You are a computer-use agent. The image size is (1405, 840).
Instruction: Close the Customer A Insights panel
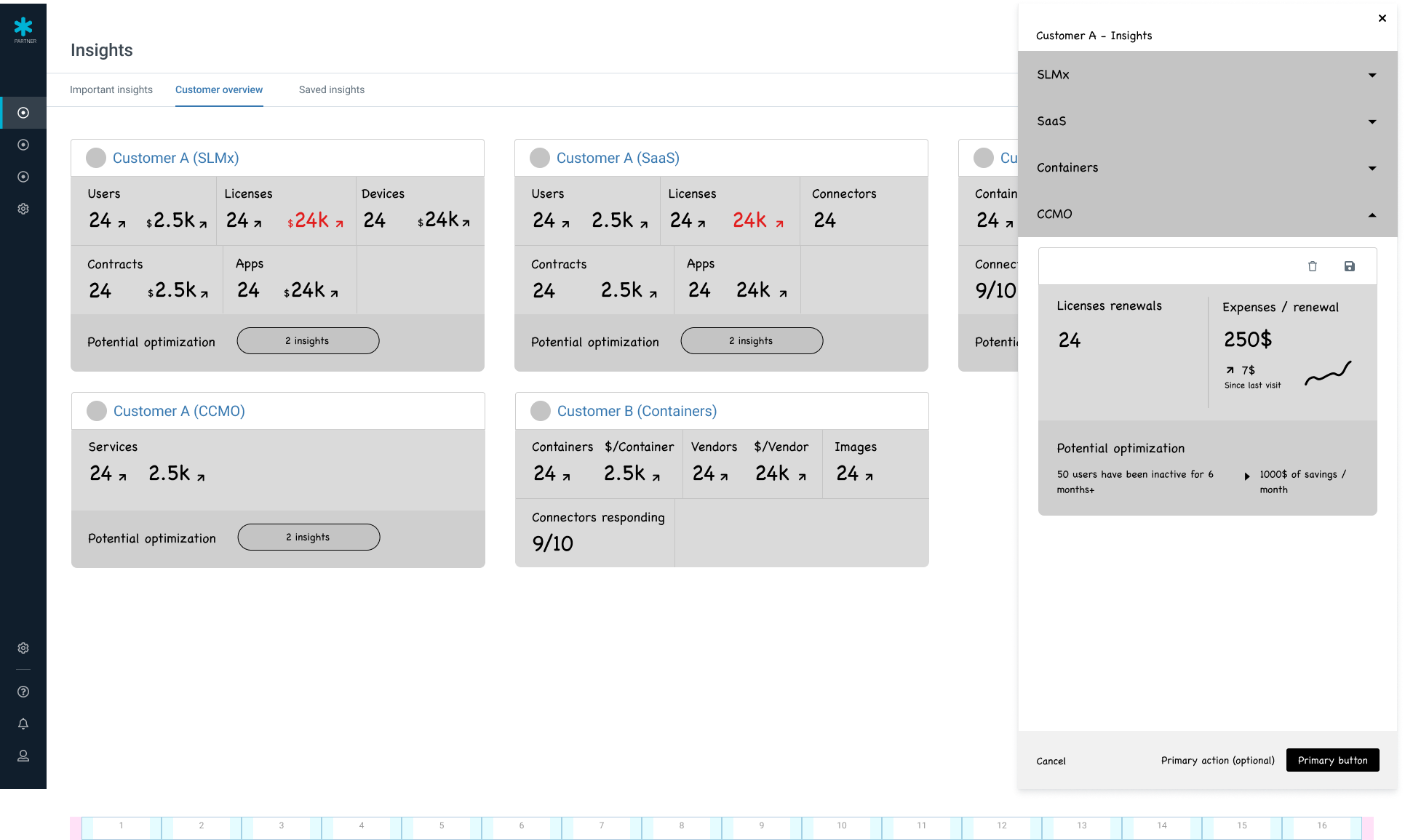coord(1382,18)
